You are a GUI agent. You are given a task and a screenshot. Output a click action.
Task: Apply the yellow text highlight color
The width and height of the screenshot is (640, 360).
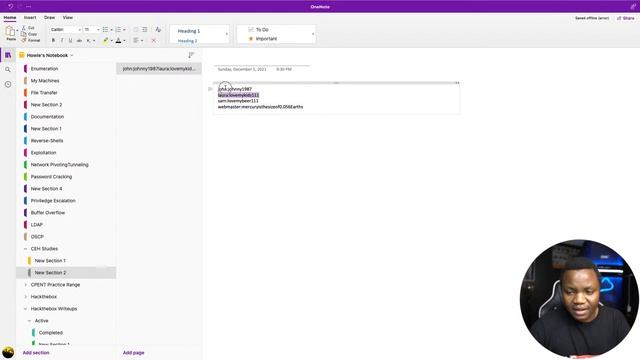(x=105, y=40)
